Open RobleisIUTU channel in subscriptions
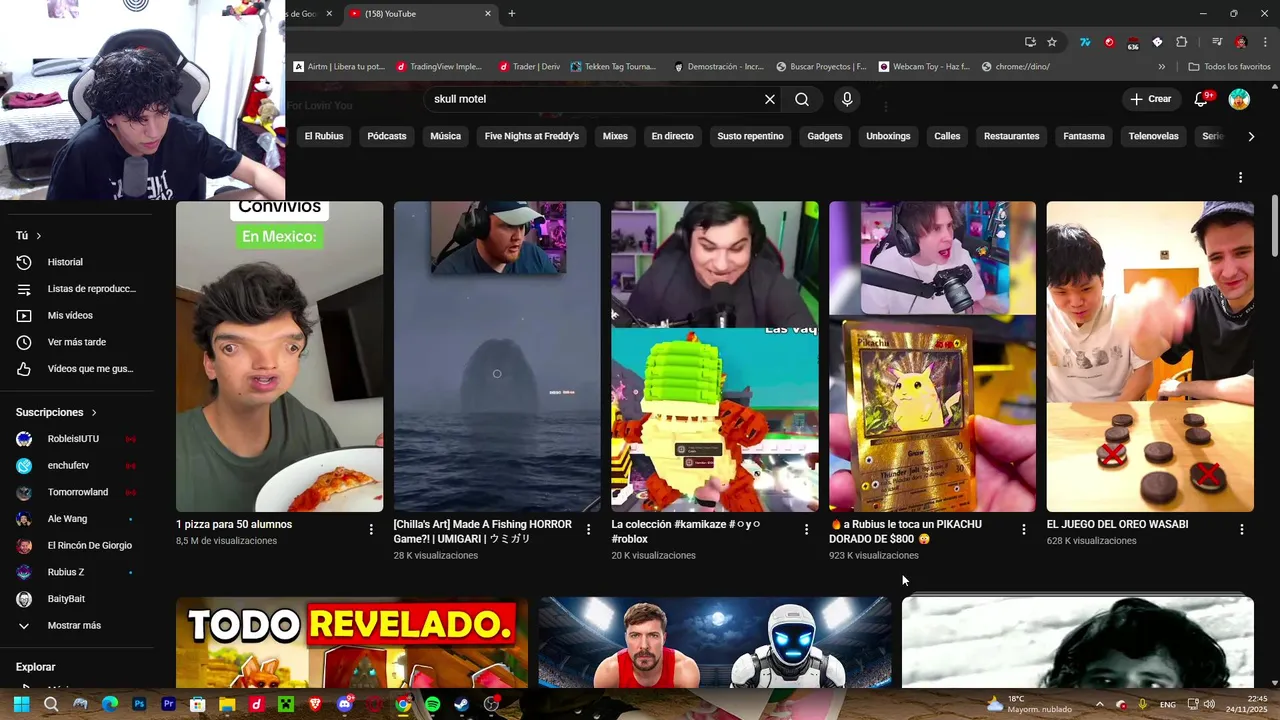Screen dimensions: 1280x720 75,439
